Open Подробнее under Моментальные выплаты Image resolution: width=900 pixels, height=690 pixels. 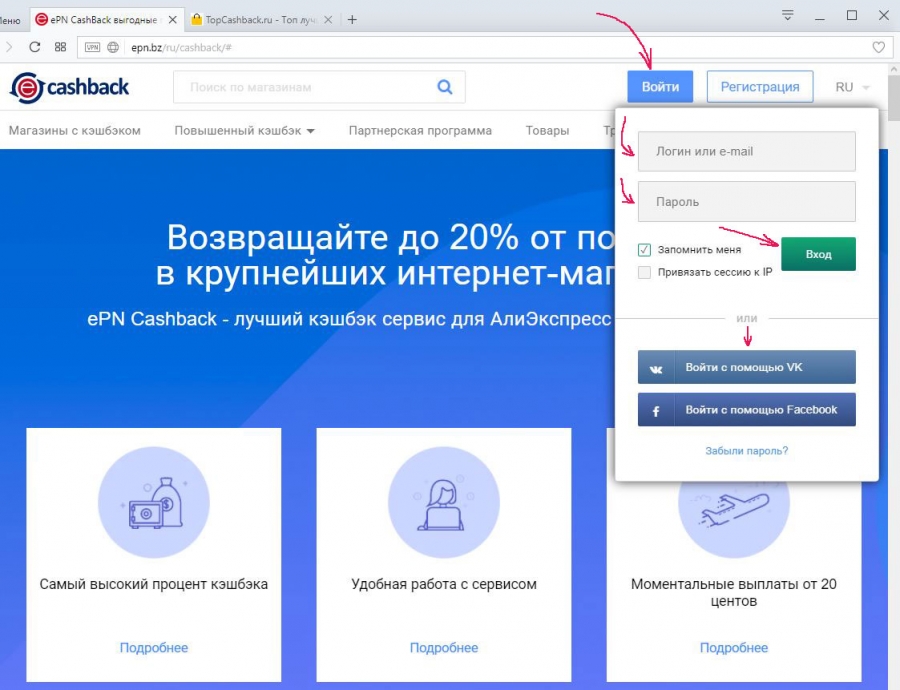coord(734,648)
